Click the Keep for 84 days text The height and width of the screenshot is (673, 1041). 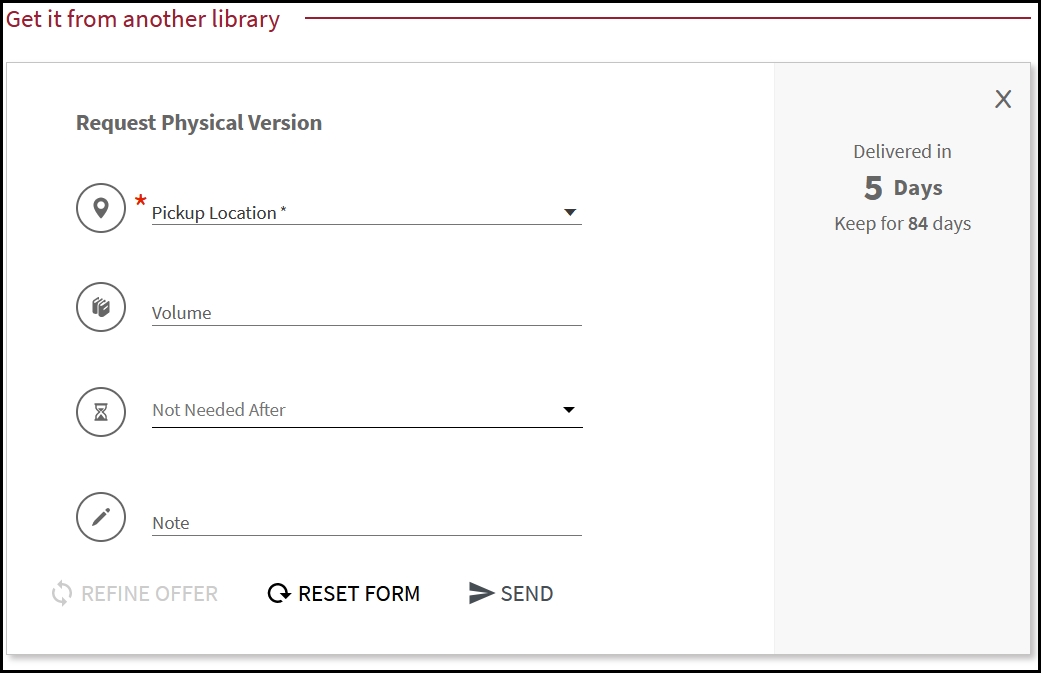[x=902, y=223]
